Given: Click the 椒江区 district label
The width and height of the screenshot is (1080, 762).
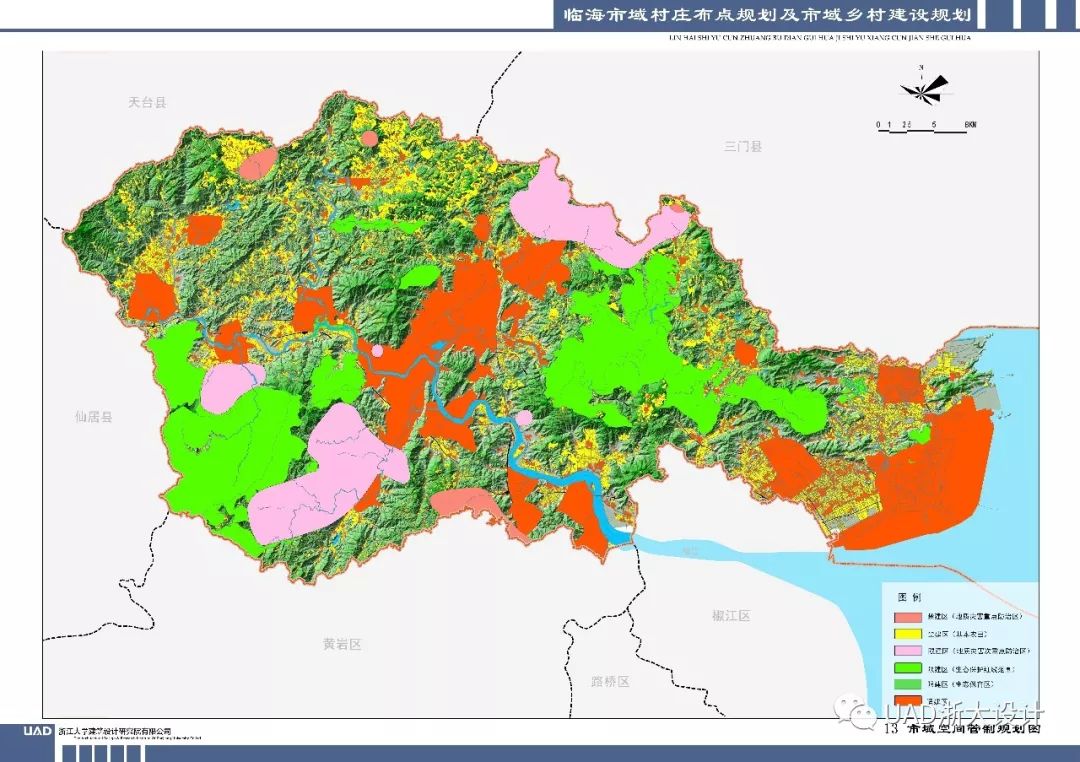Looking at the screenshot, I should pyautogui.click(x=731, y=615).
